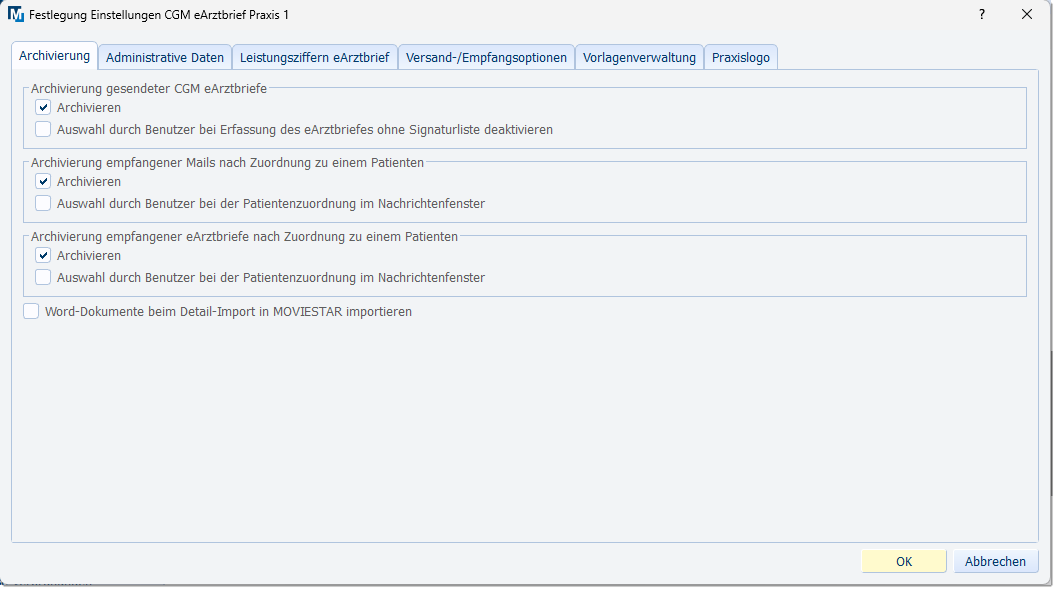
Task: Click the window title 'Festlegung Einstellungen CGM eArztbrief Praxis 1'
Action: coord(159,15)
